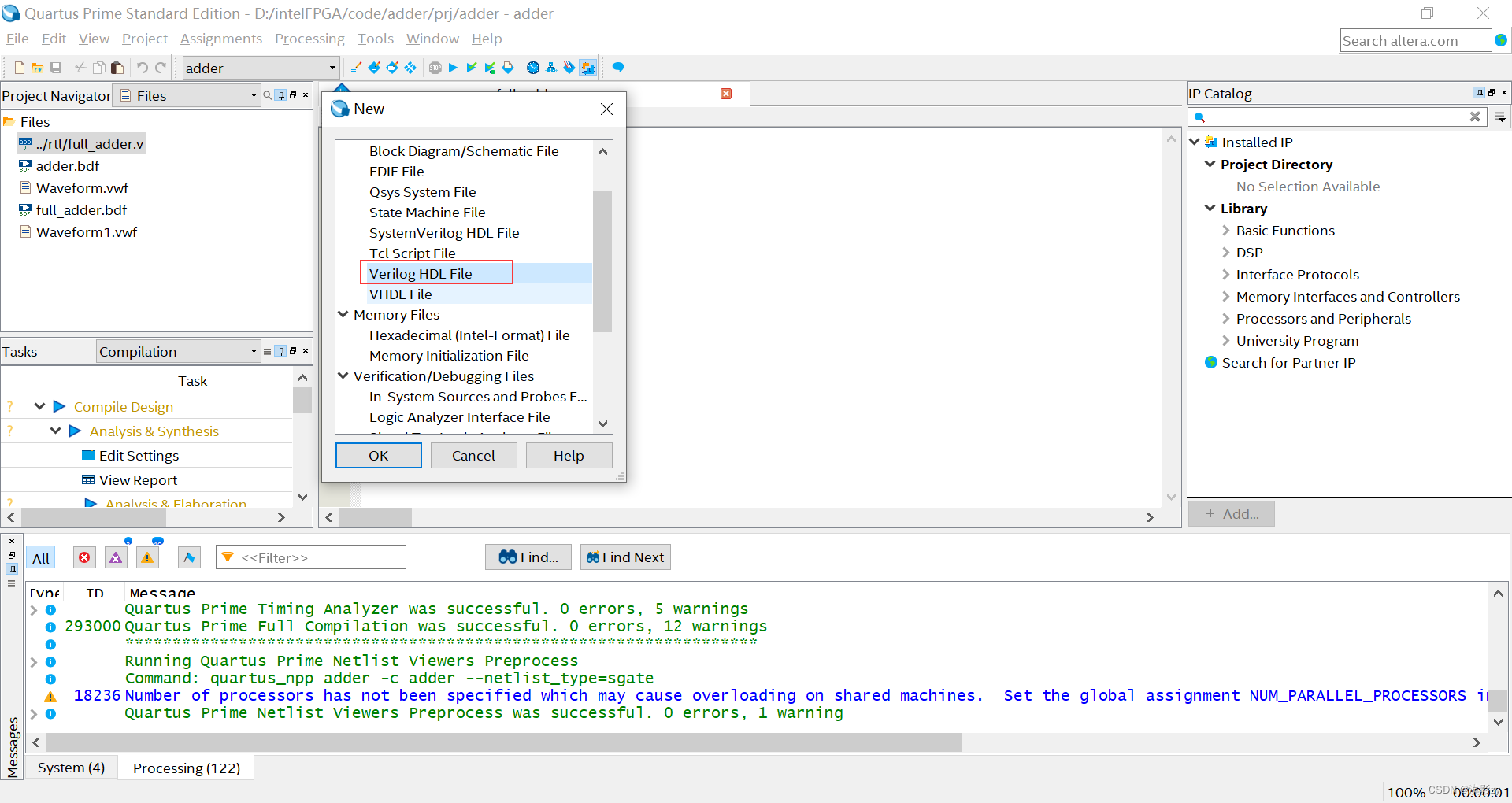Click the Cut scissors toolbar icon

pos(80,68)
